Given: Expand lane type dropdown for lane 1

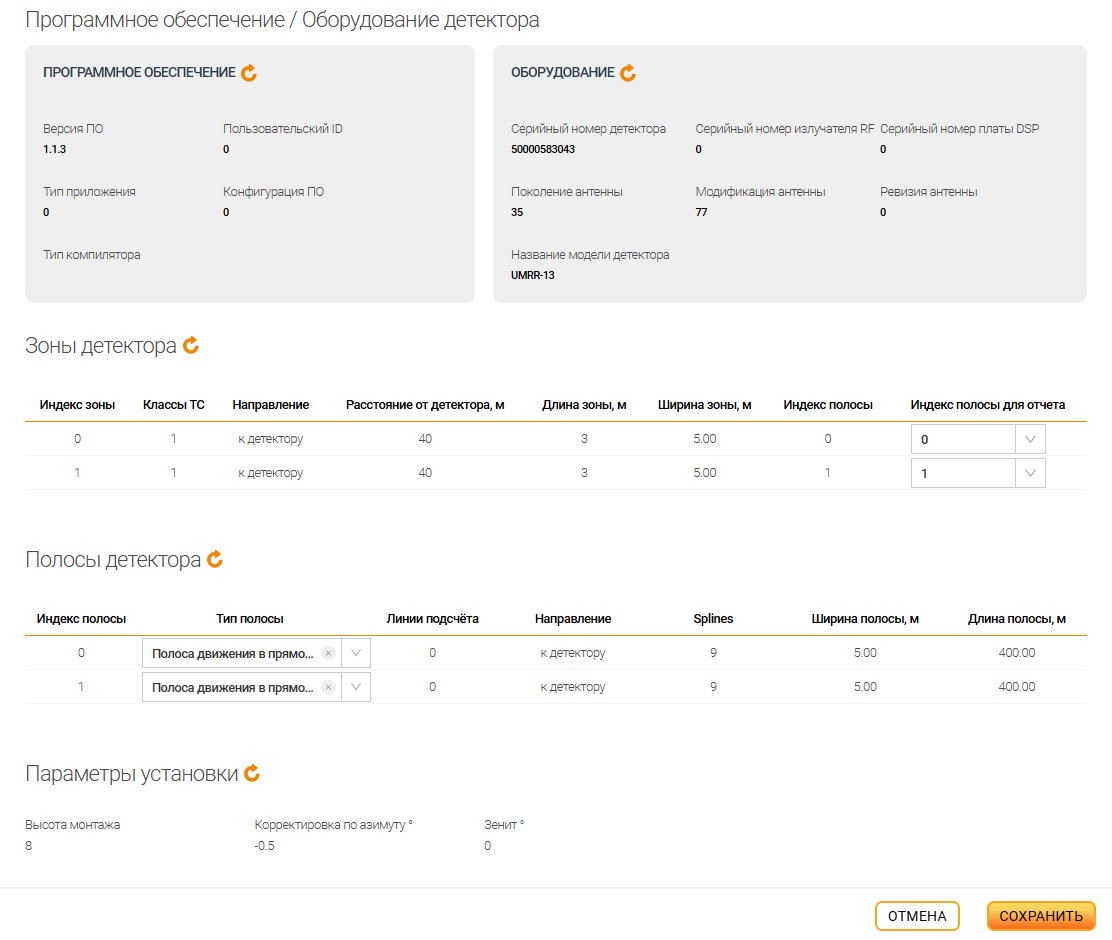Looking at the screenshot, I should click(356, 687).
